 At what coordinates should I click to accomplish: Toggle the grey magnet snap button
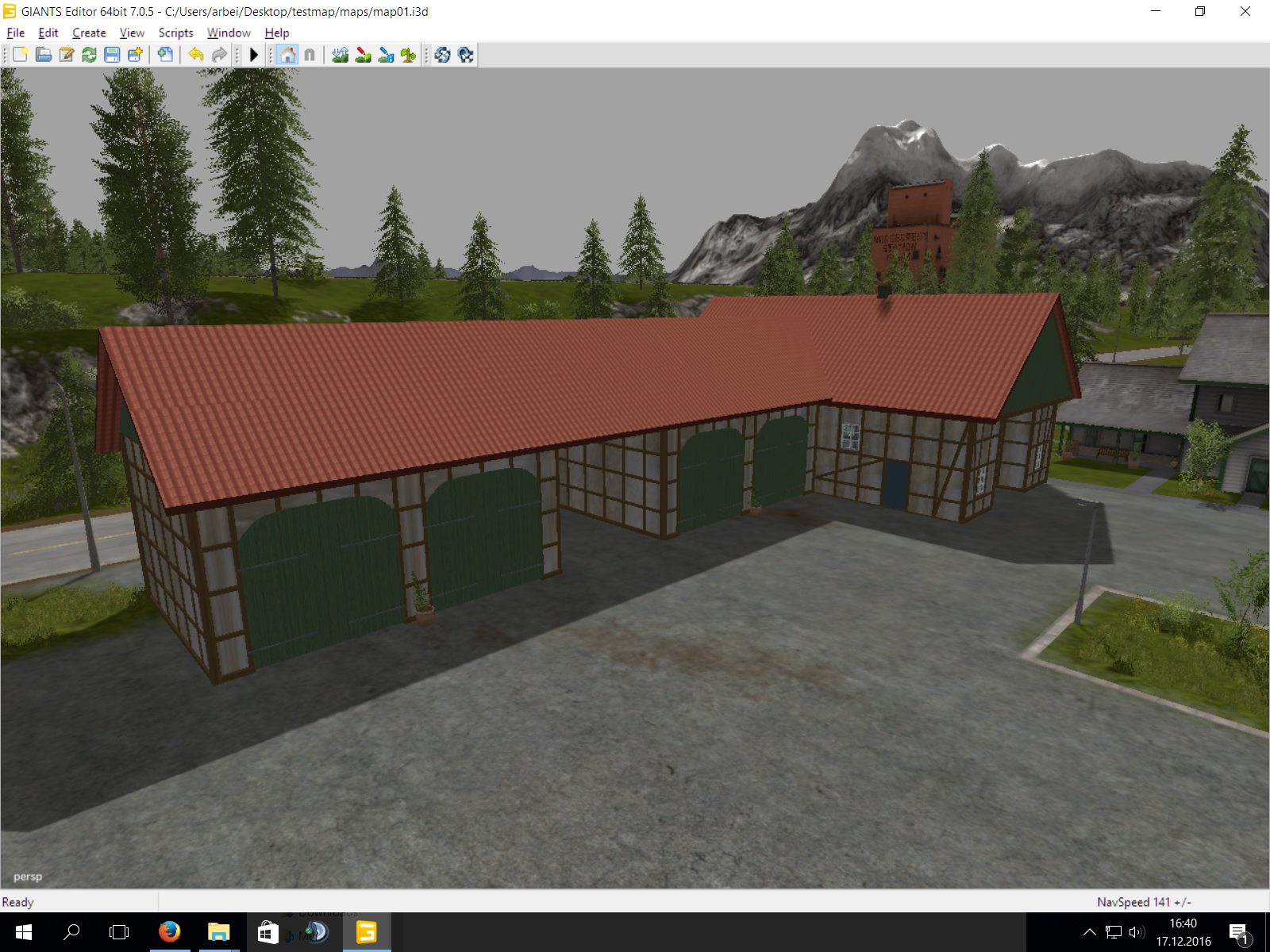[310, 55]
